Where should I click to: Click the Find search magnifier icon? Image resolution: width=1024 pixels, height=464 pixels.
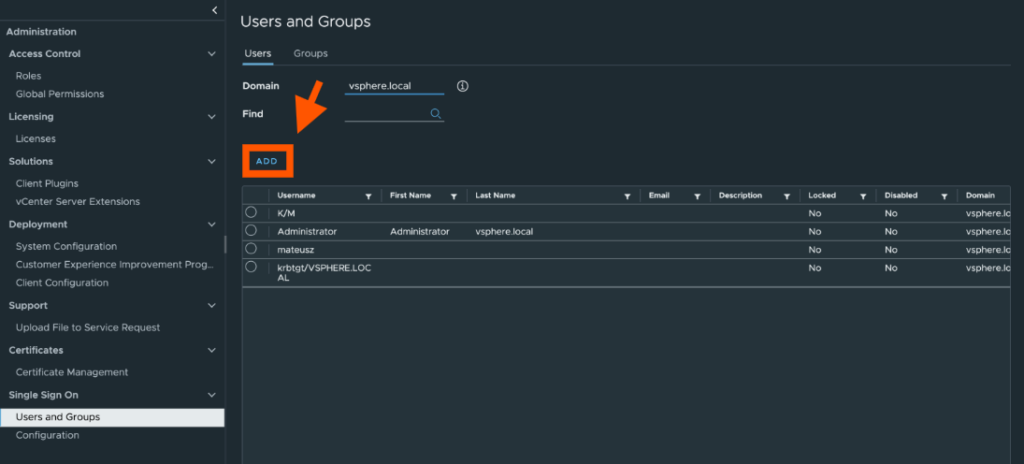[x=436, y=114]
